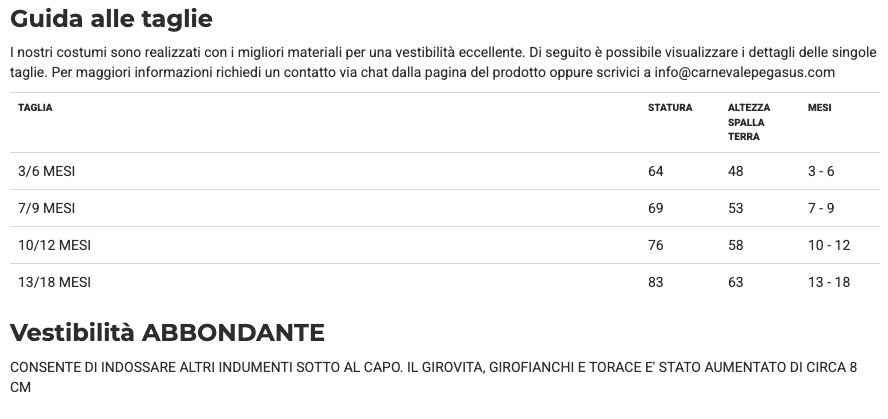Screen dimensions: 888x419
Task: Click the ALTEZZA SPALLA TERRA column header
Action: [748, 122]
